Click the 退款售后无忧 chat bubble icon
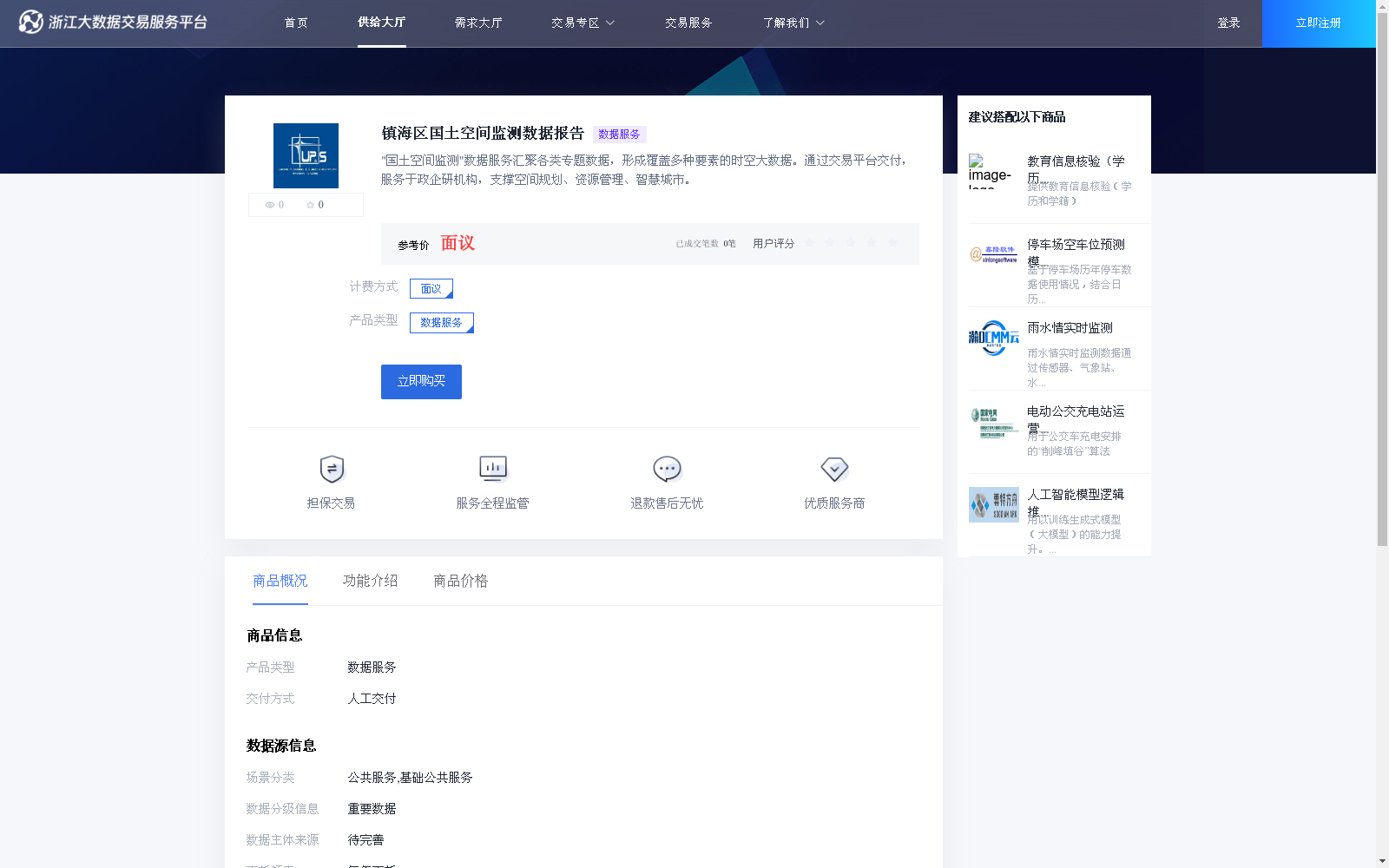 click(x=667, y=470)
